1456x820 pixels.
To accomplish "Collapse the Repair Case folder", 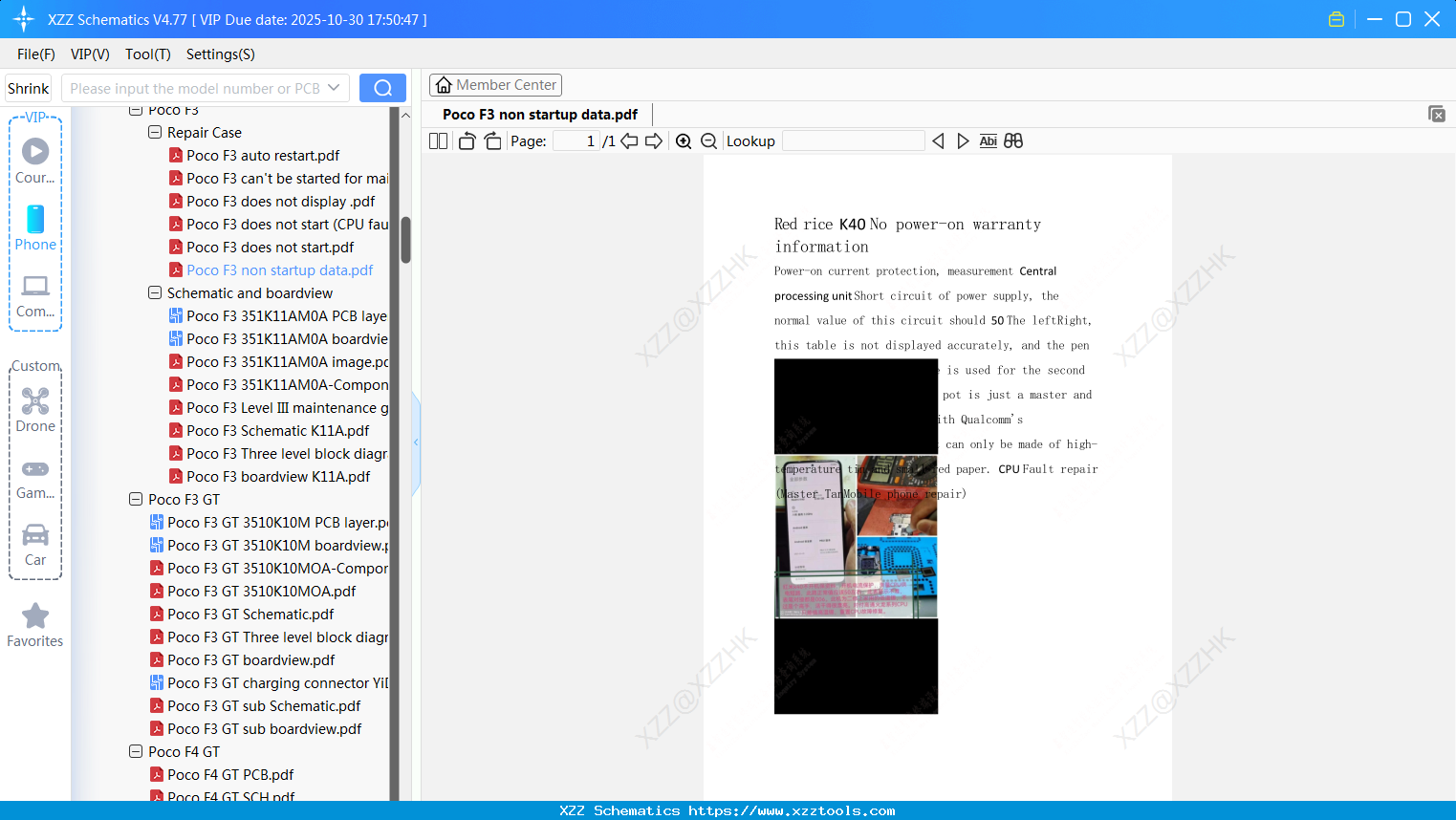I will click(155, 133).
